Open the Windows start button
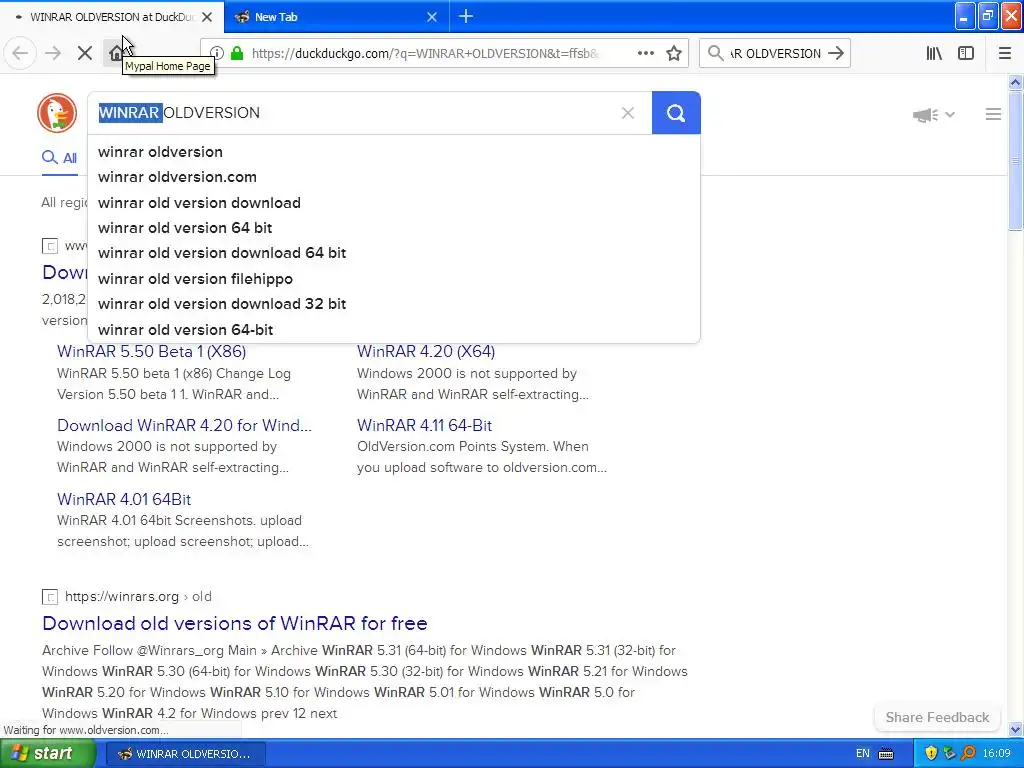 tap(48, 754)
